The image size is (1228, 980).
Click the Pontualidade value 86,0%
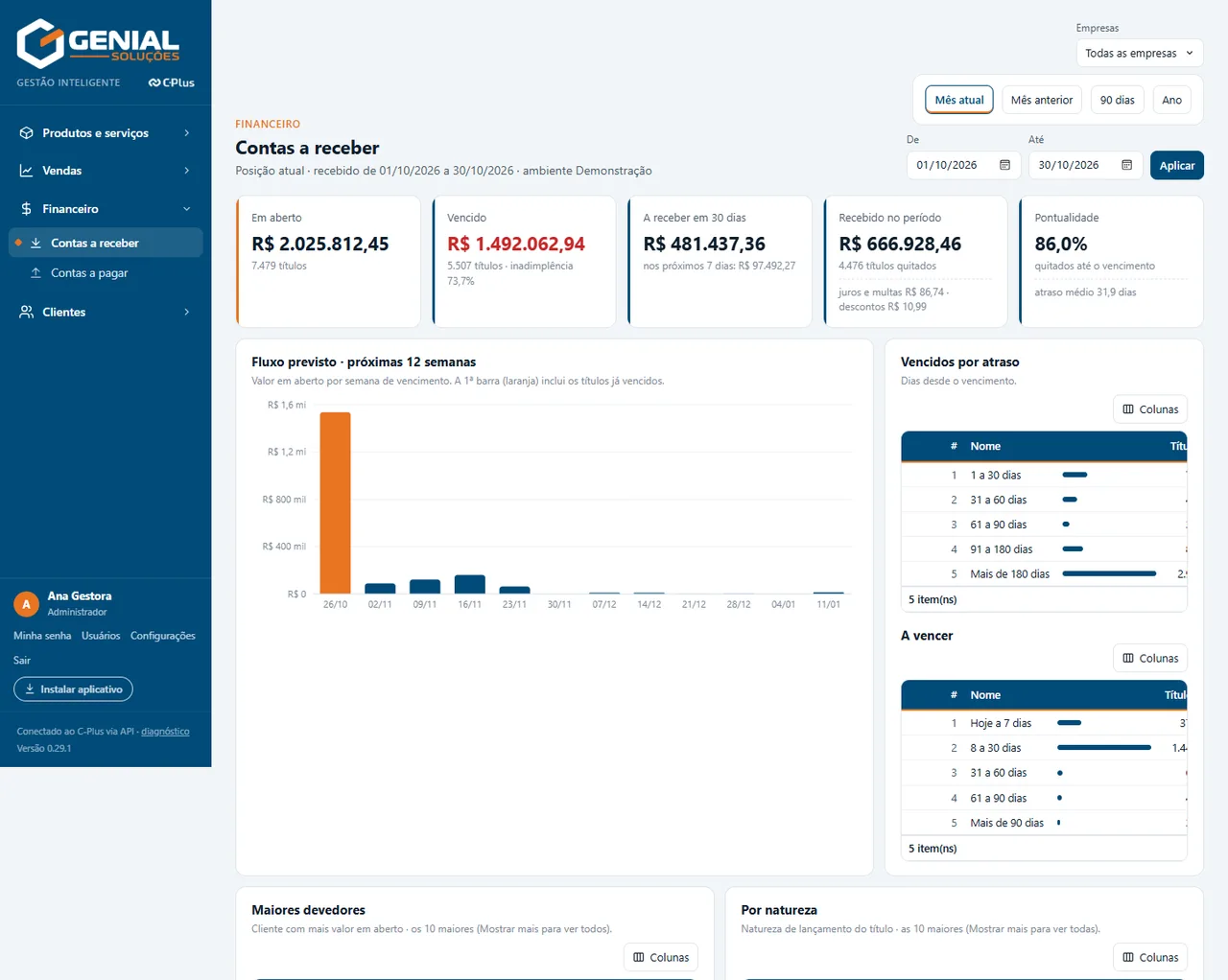pyautogui.click(x=1061, y=245)
